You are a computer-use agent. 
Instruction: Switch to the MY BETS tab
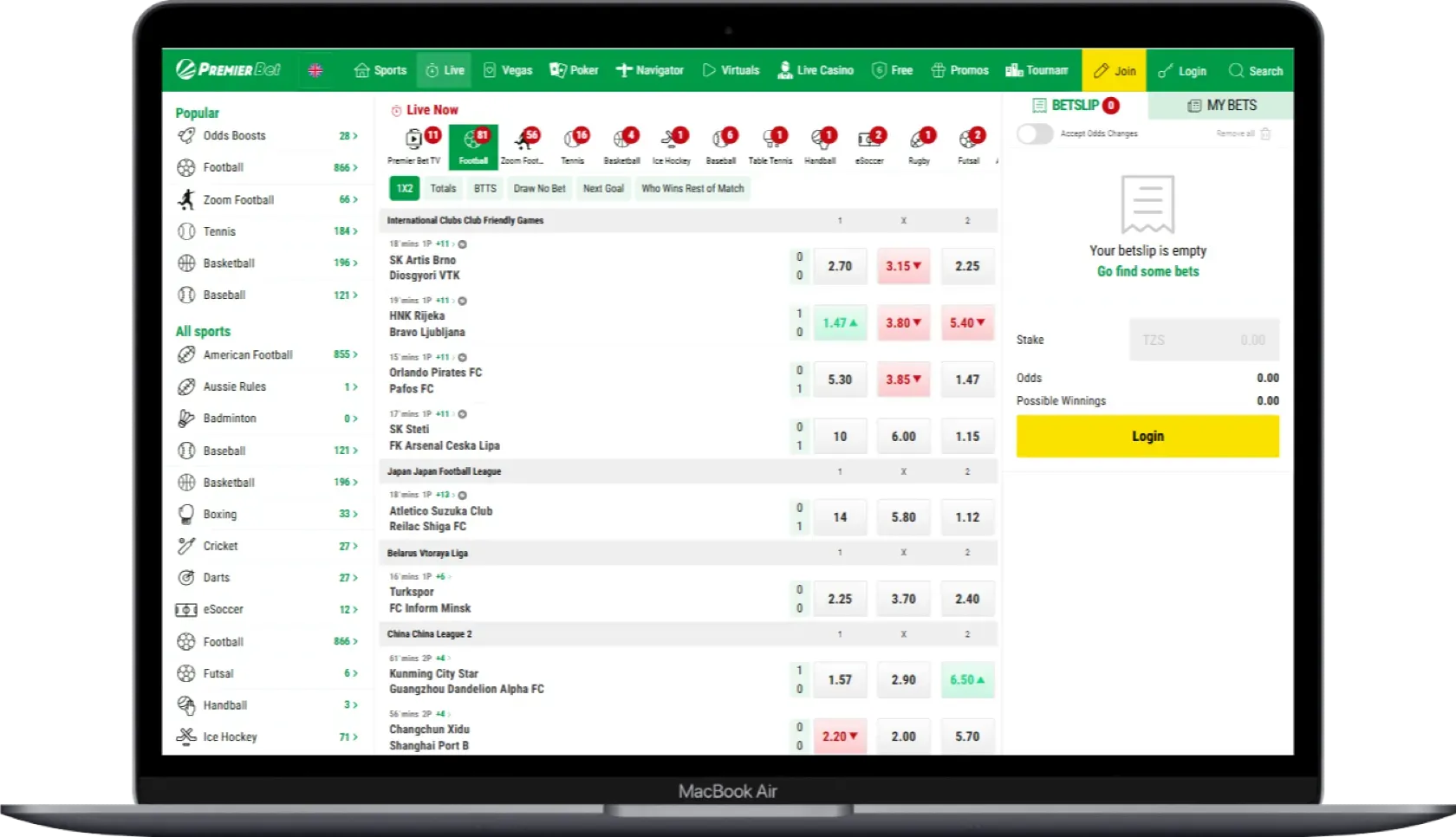1221,105
